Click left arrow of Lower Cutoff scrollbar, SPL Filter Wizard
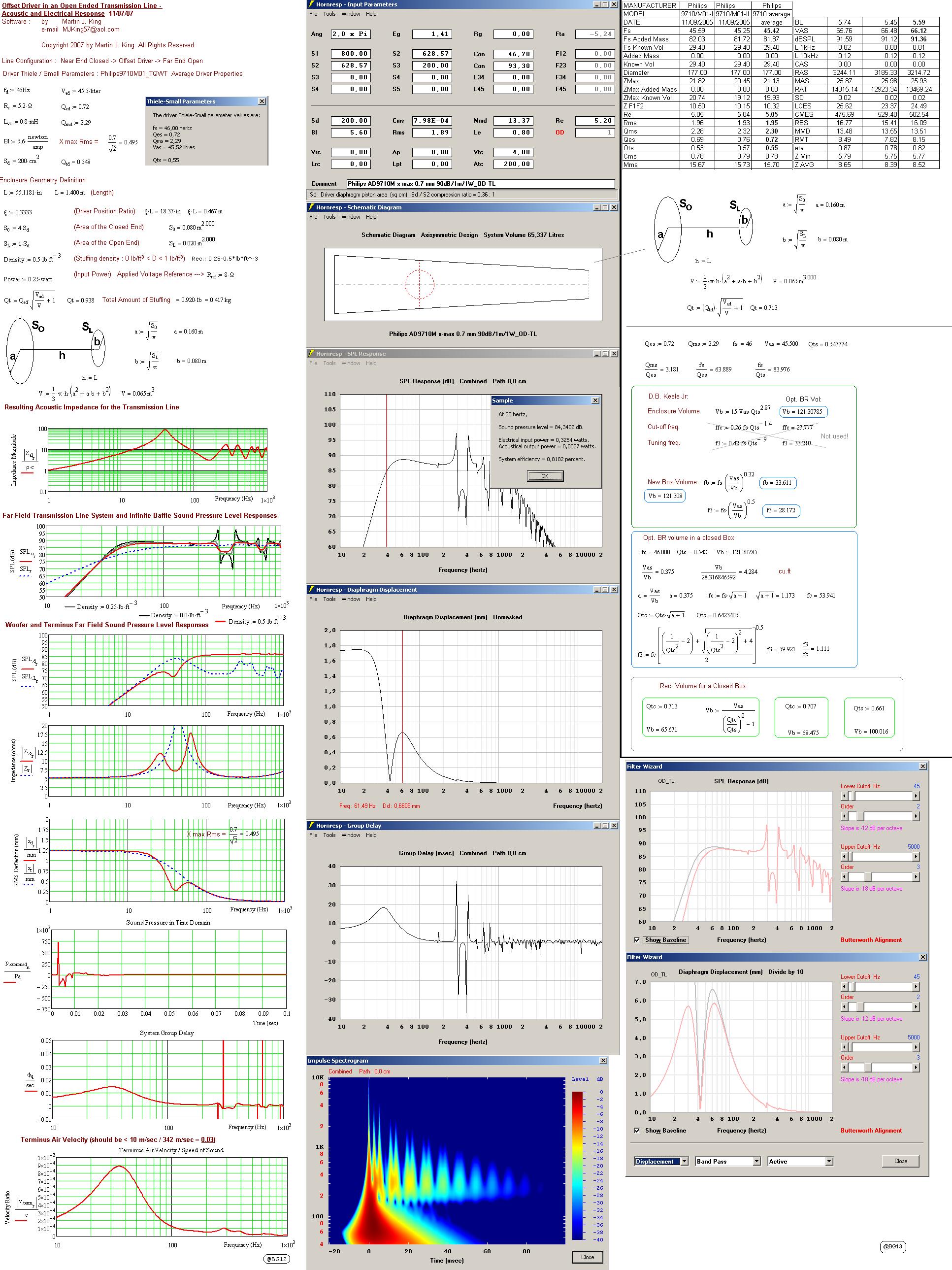Screen dimensions: 952x1270 (844, 796)
